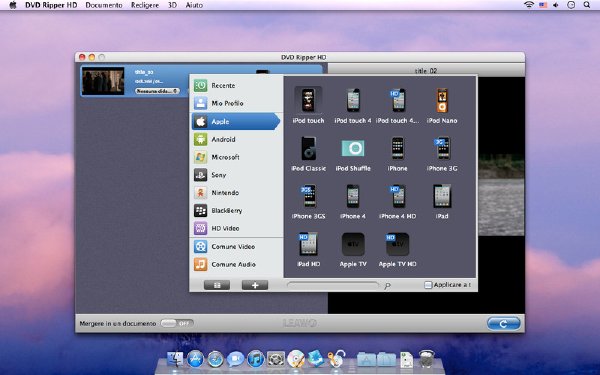
Task: Click the grid view button in profile panel
Action: (x=217, y=285)
